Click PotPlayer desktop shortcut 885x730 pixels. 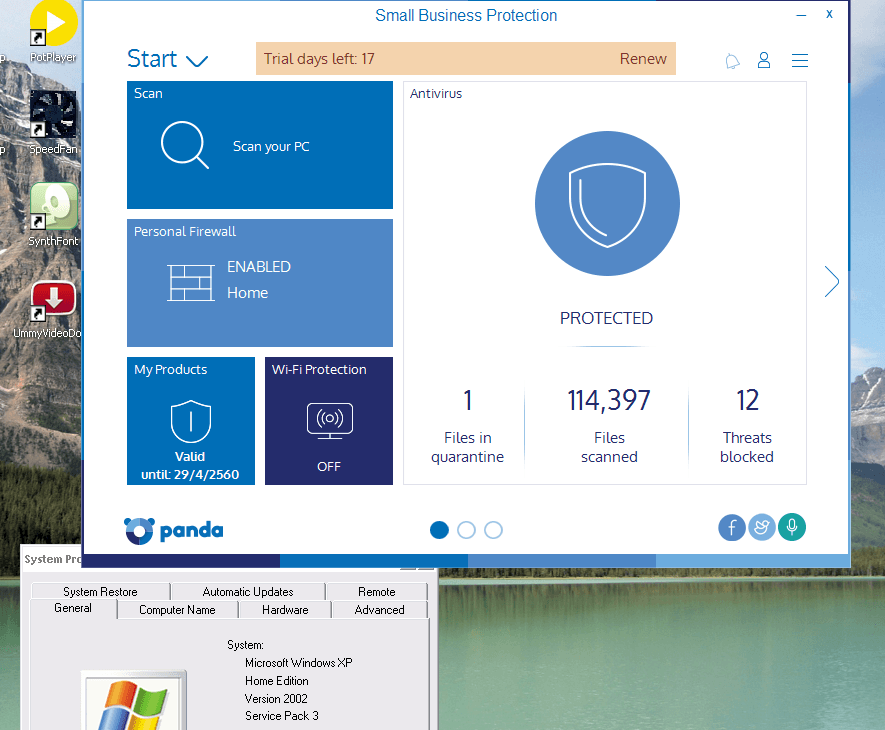click(x=53, y=32)
